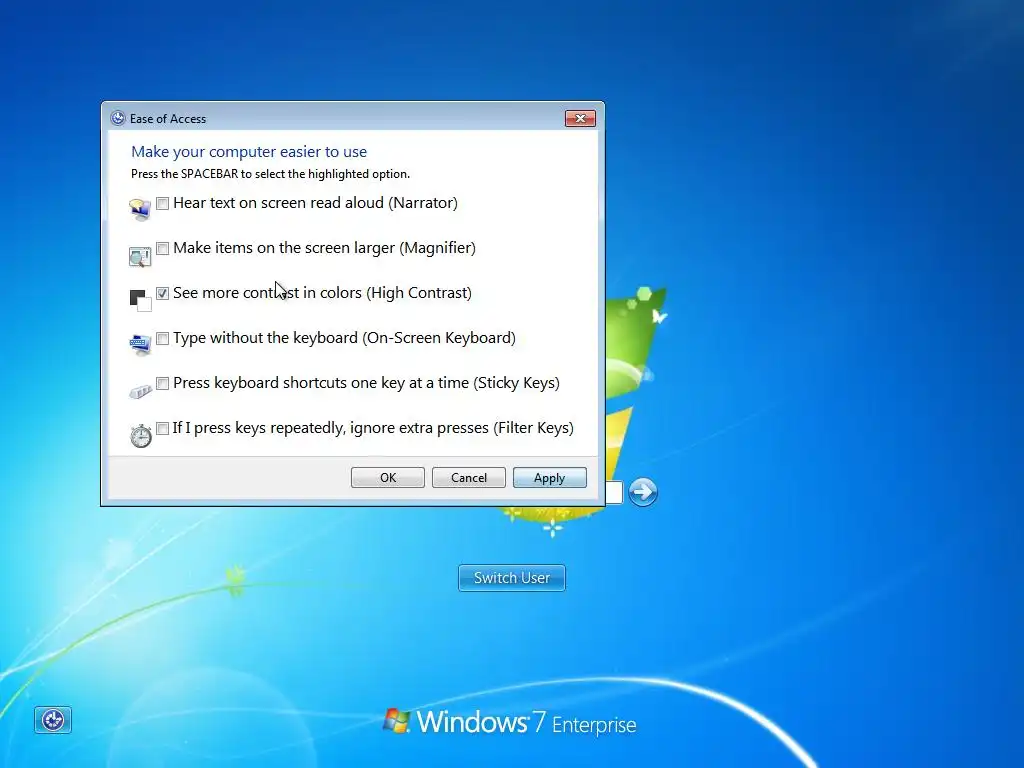1024x768 pixels.
Task: Click 'Make items on the screen larger (Magnifier)' label
Action: point(325,248)
